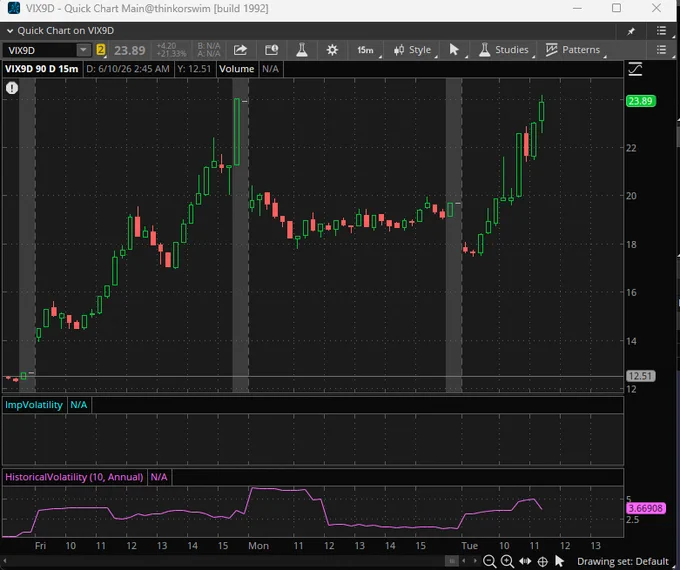
Task: Maximize the thinkorswim window
Action: [x=616, y=8]
